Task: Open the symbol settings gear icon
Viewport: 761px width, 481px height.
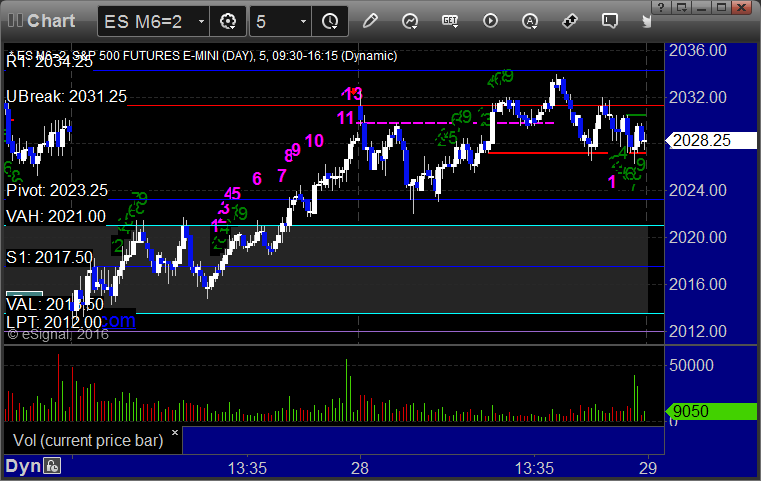Action: coord(228,21)
